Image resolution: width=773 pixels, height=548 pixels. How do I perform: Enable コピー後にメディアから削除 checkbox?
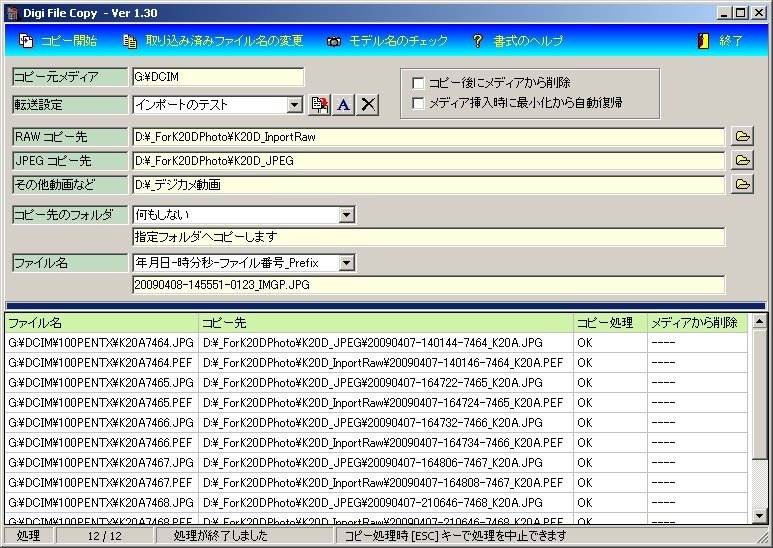[418, 83]
